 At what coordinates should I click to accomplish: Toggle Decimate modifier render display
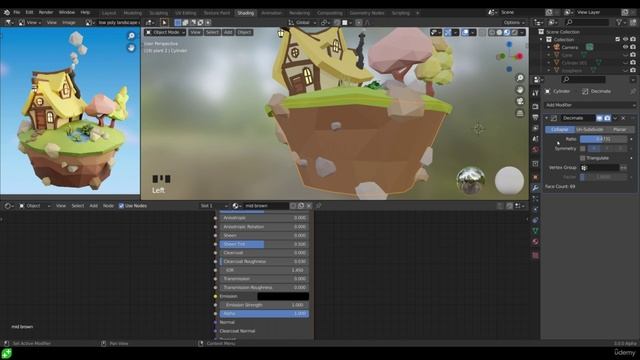pyautogui.click(x=607, y=118)
